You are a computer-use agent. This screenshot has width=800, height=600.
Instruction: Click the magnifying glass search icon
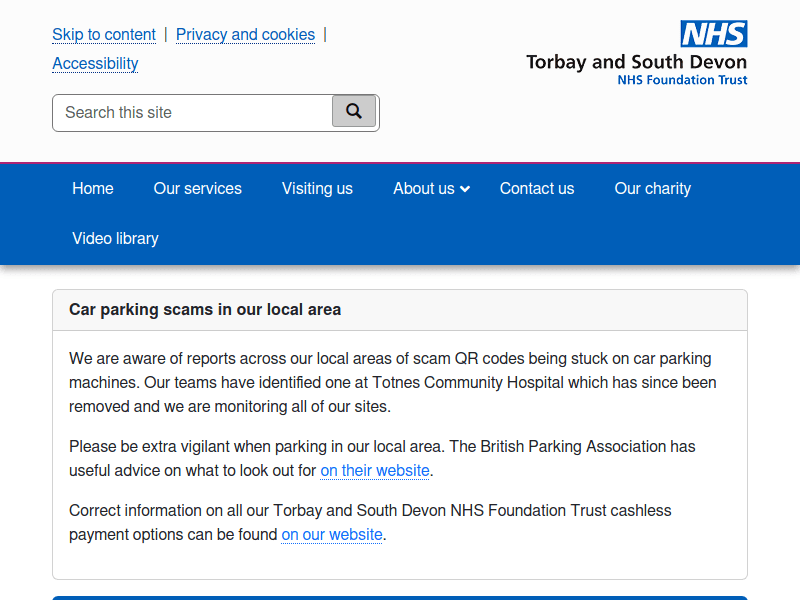[354, 112]
